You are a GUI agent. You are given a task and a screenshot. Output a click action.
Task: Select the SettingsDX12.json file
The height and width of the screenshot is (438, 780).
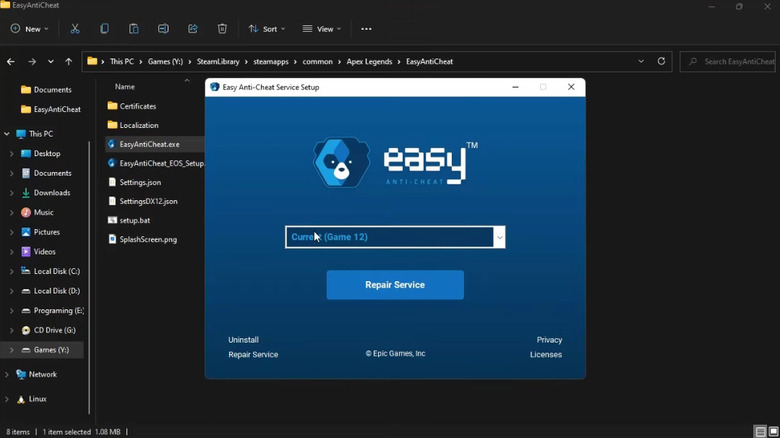tap(142, 201)
